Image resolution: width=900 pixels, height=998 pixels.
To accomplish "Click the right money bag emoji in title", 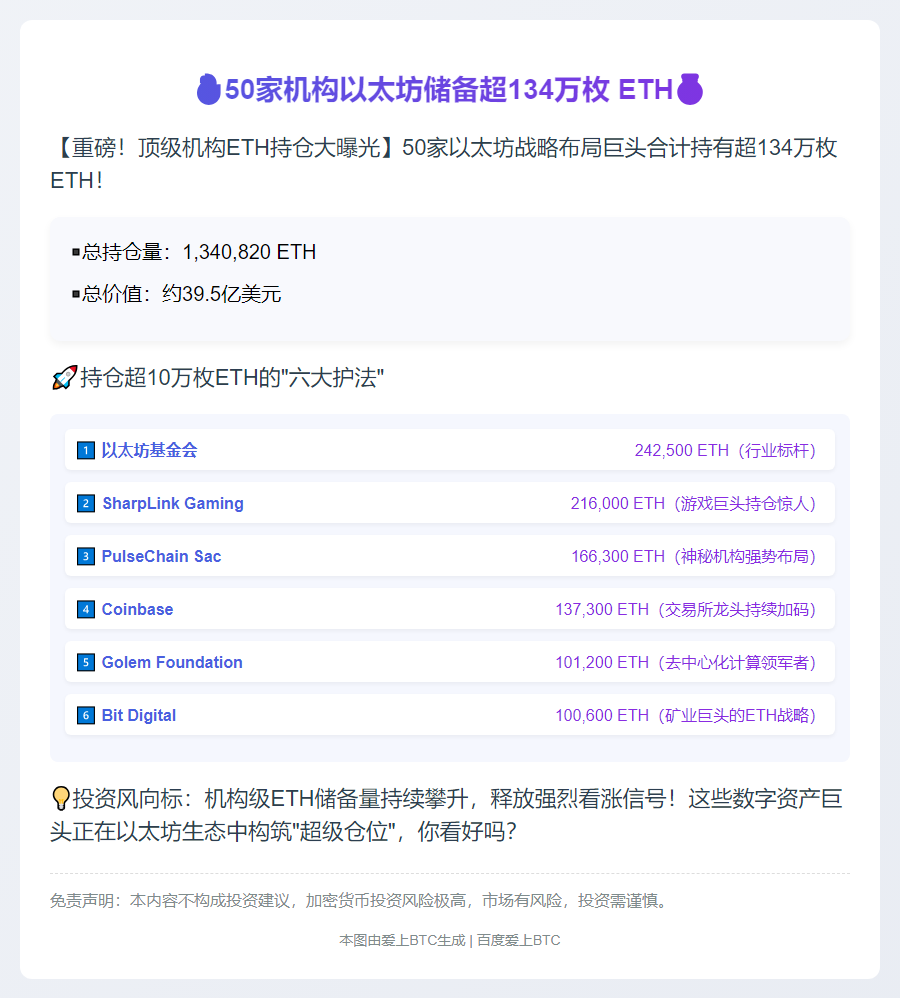I will (x=690, y=89).
